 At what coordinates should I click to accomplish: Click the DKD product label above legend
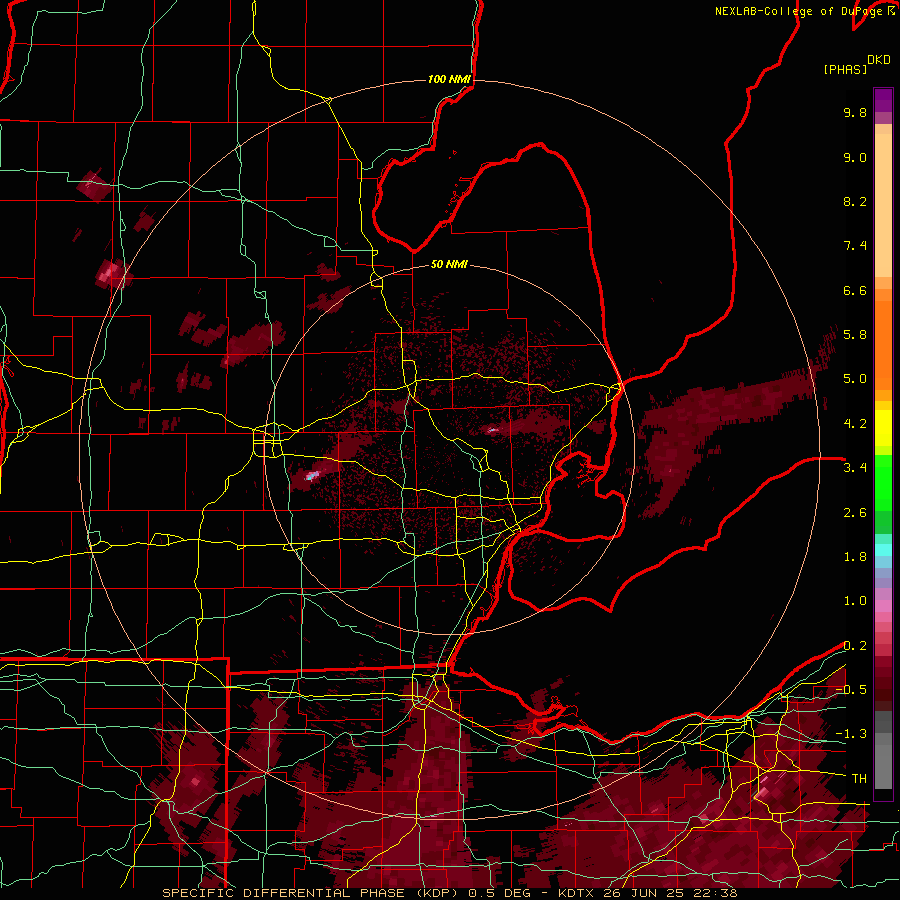878,59
